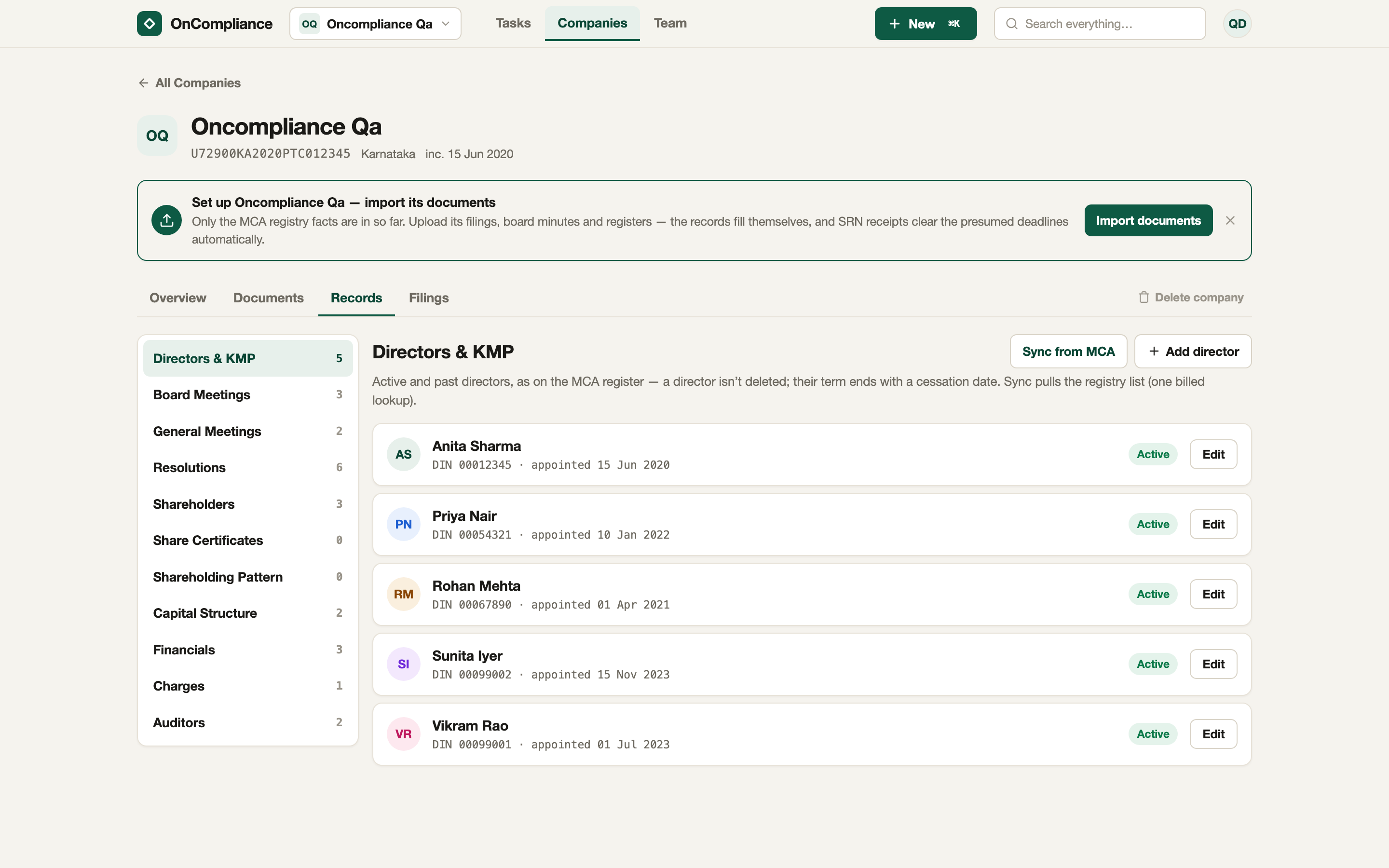
Task: Dismiss the setup banner with X
Action: [1229, 220]
